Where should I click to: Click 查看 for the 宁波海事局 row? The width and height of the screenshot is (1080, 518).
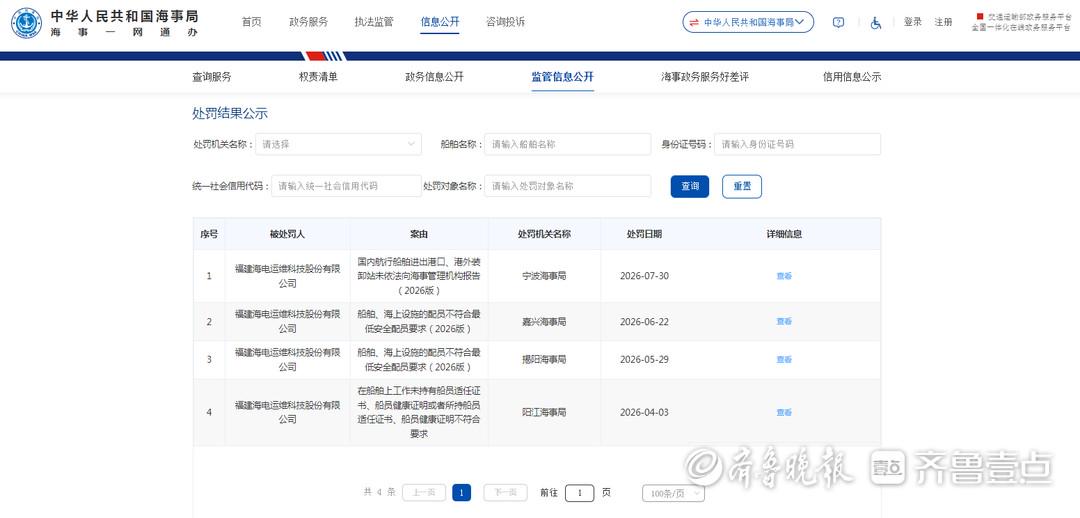(784, 276)
